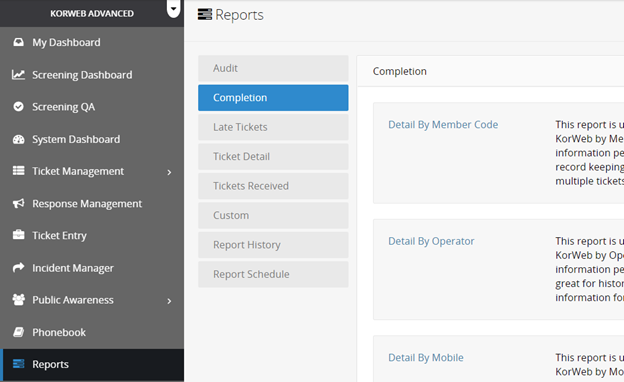The image size is (624, 382).
Task: Select the Completion report category
Action: click(273, 98)
